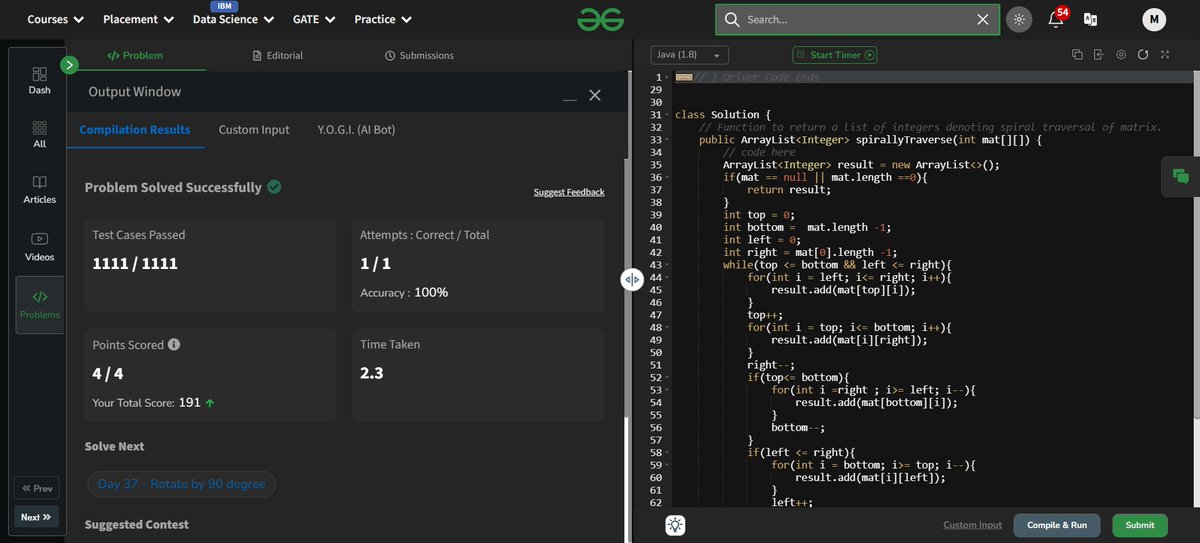The height and width of the screenshot is (543, 1200).
Task: Click the editor icon left of settings gear
Action: click(x=1098, y=55)
